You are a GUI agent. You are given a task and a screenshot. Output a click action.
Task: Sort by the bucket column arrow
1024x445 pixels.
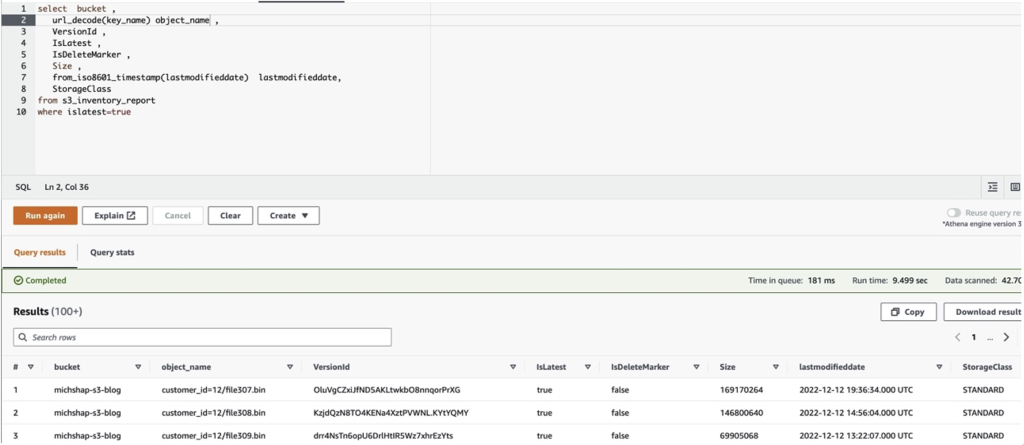pos(138,367)
